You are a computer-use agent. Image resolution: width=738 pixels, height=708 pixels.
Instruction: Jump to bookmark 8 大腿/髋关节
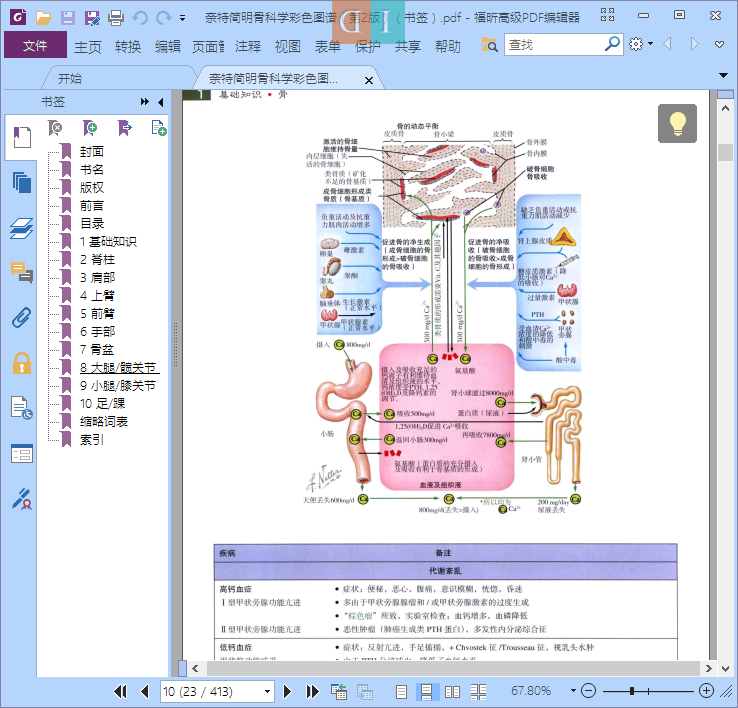click(118, 368)
